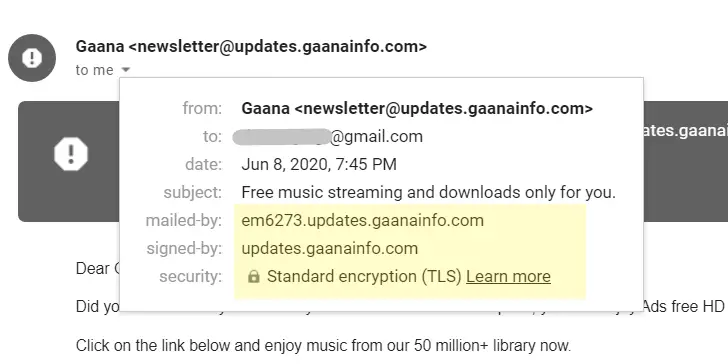Click the Standard encryption (TLS) text
The width and height of the screenshot is (728, 364).
[364, 277]
